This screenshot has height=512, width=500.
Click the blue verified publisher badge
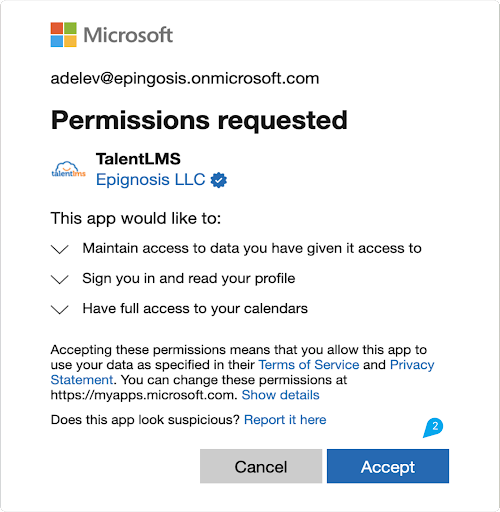click(x=219, y=180)
